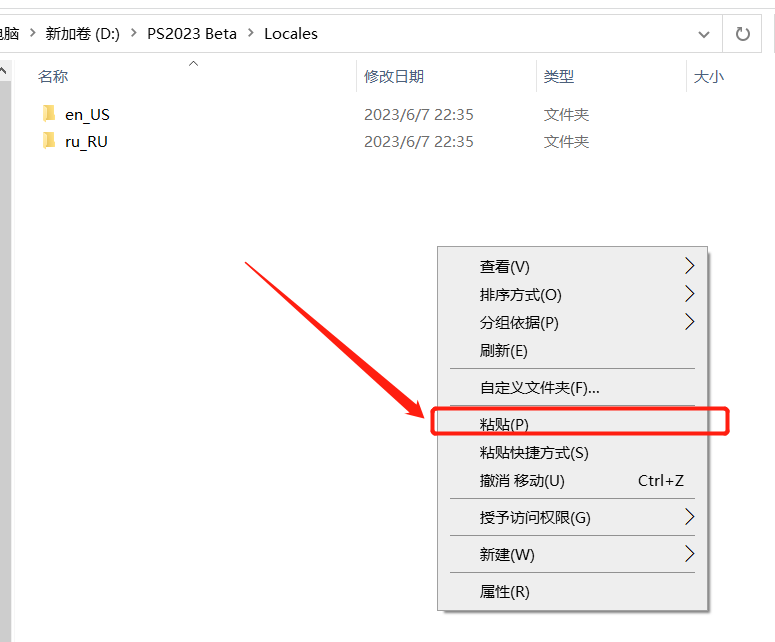Expand the 排序方式(O) submenu arrow
Viewport: 775px width, 642px height.
click(x=689, y=294)
